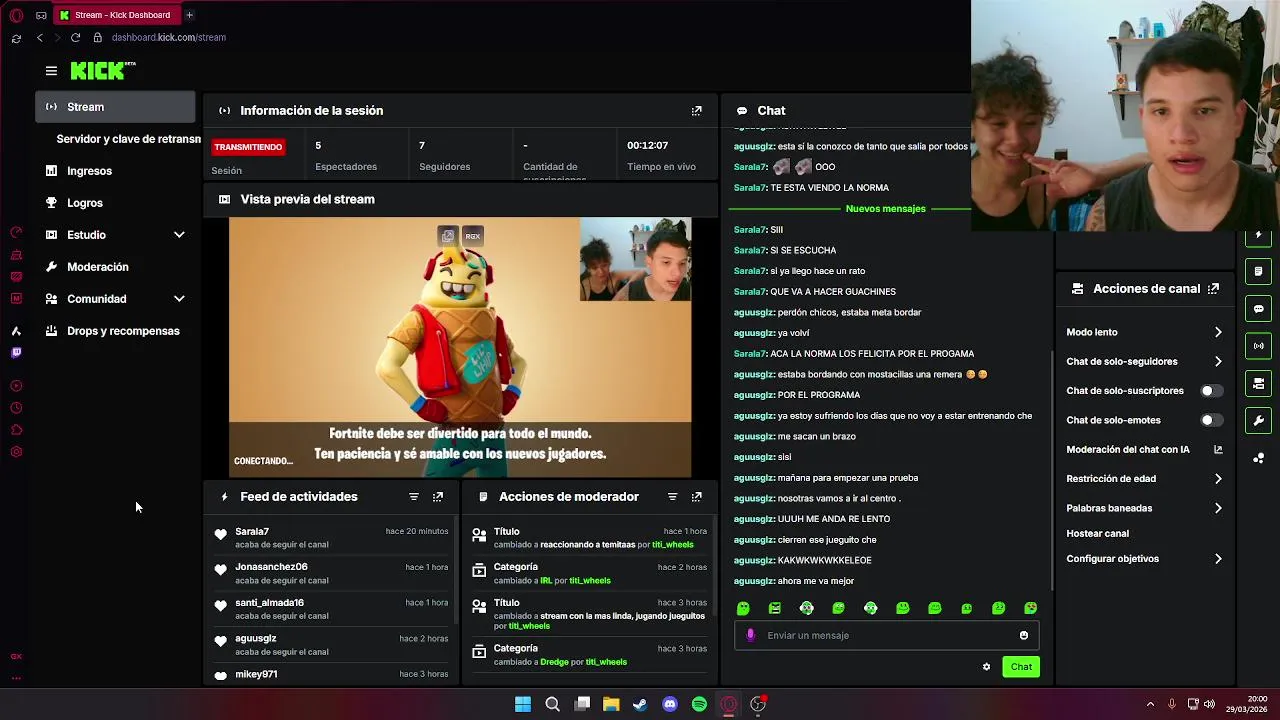Open chat settings gear icon
The image size is (1280, 720).
tap(986, 667)
